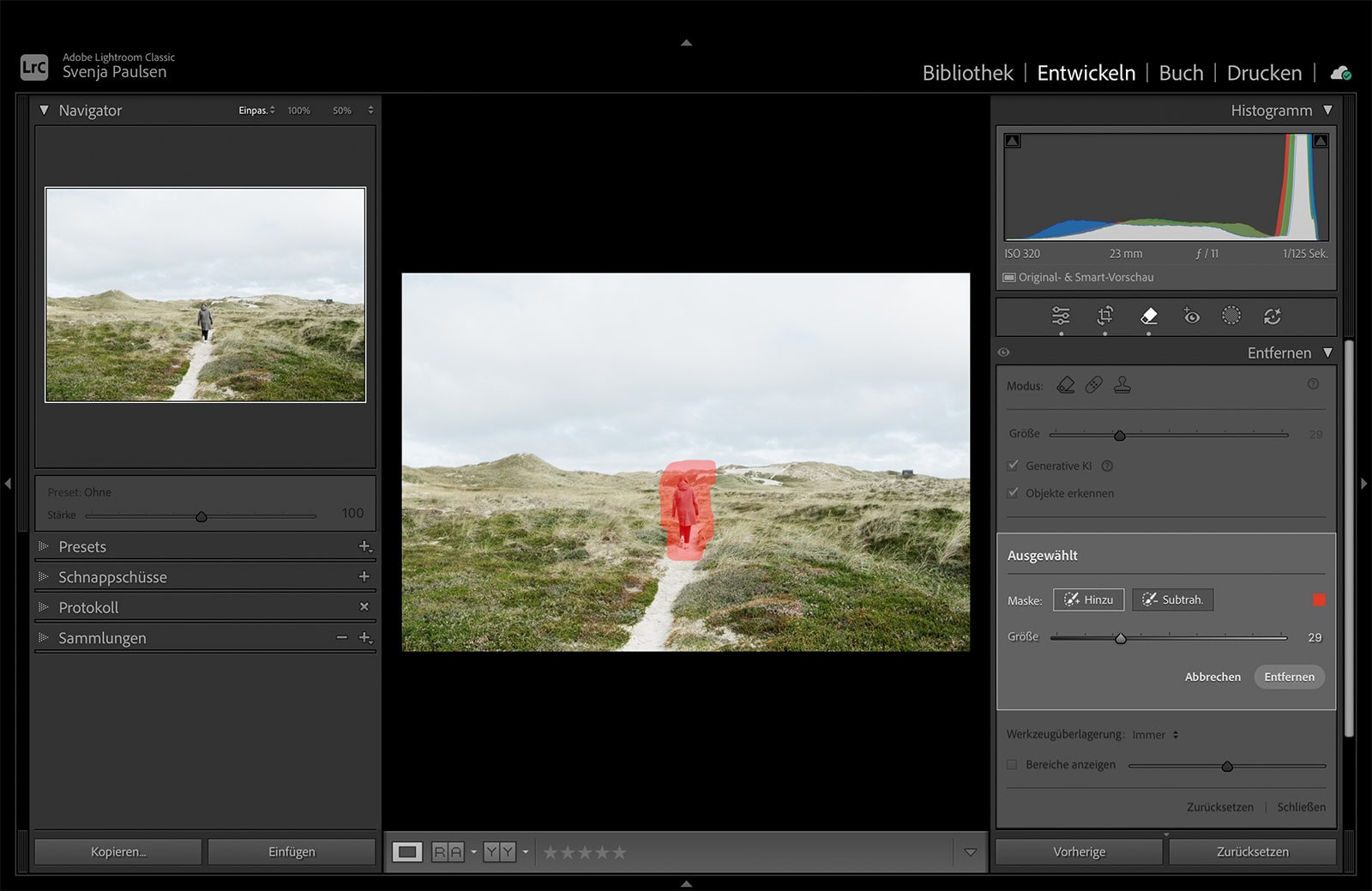
Task: Click Abbrechen to cancel selection
Action: pos(1213,677)
